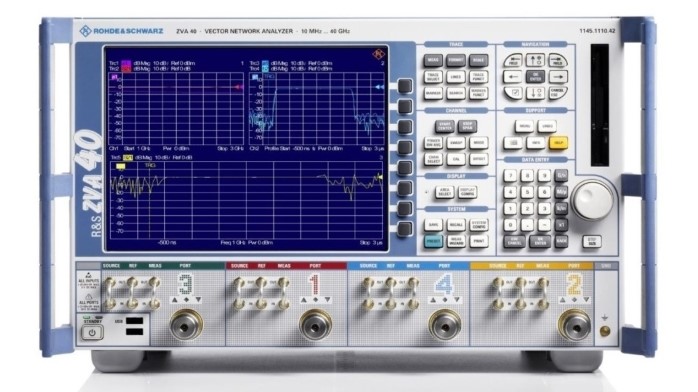Push the MARKER FUNCT key
Screen dimensions: 698x392
[479, 93]
